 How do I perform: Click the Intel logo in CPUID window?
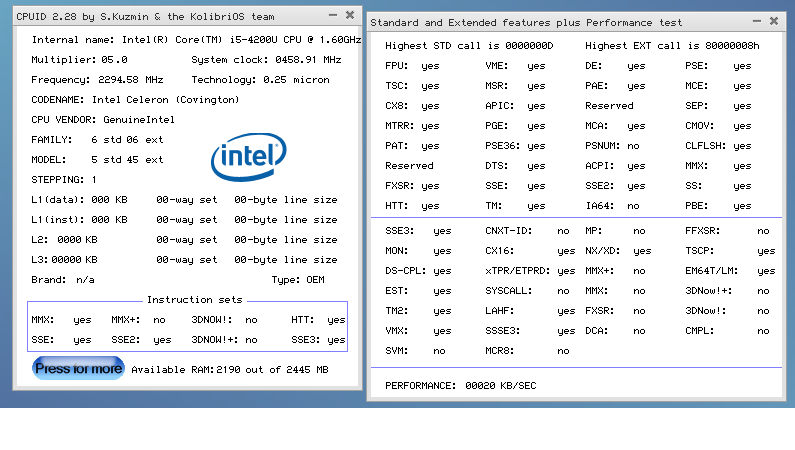pyautogui.click(x=249, y=156)
